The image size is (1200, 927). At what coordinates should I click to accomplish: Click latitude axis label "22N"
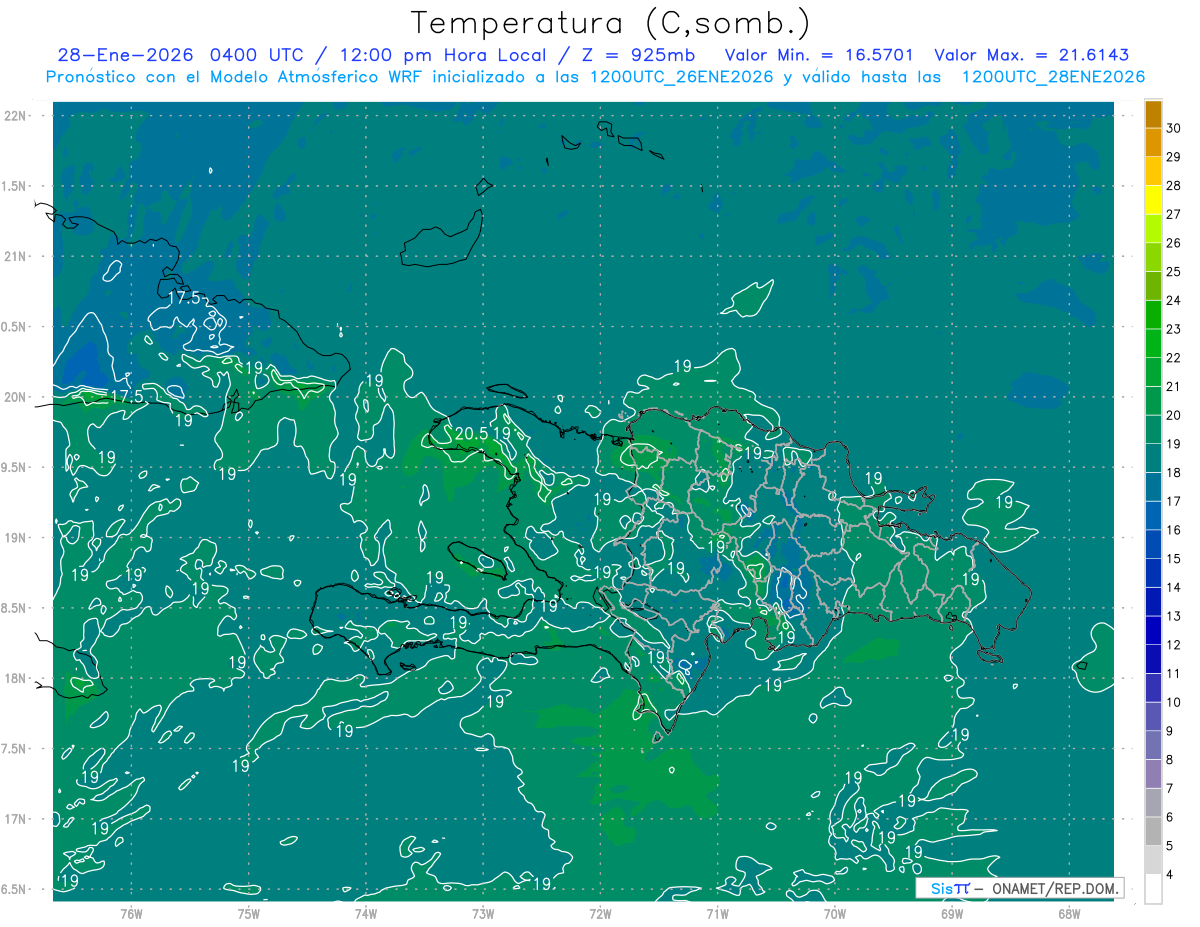17,116
